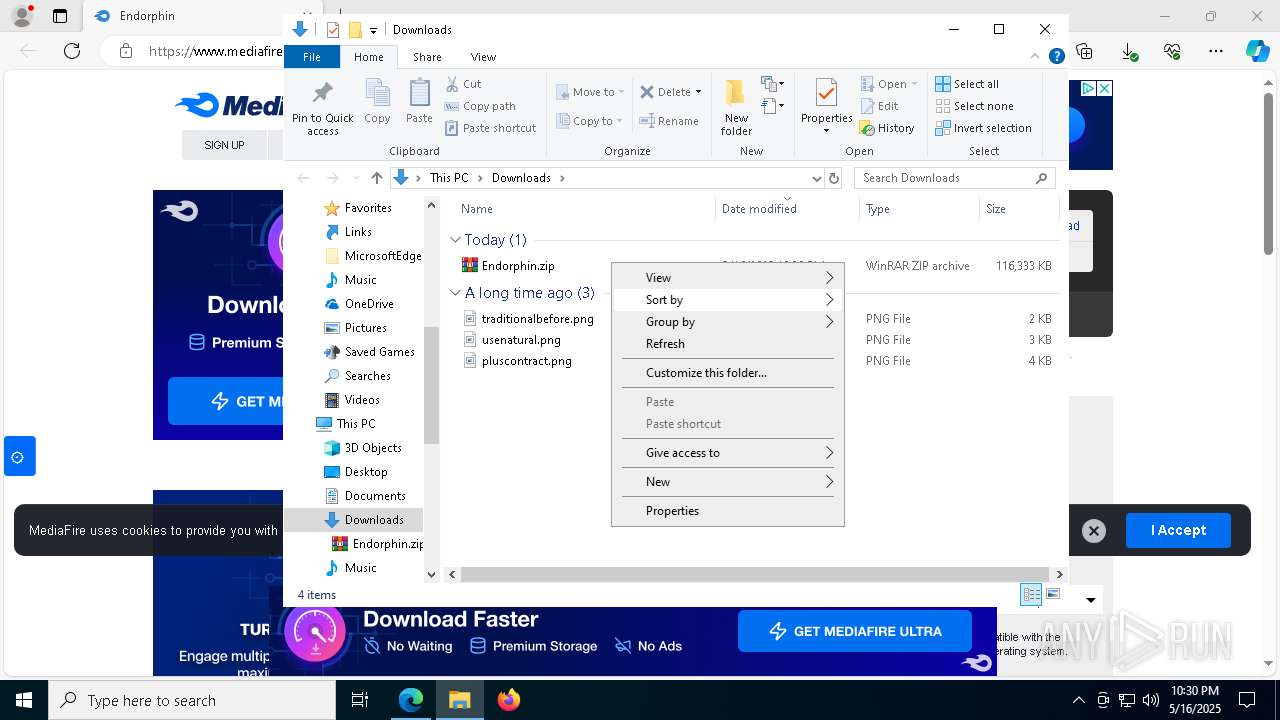Click Select none in ribbon

pyautogui.click(x=974, y=106)
